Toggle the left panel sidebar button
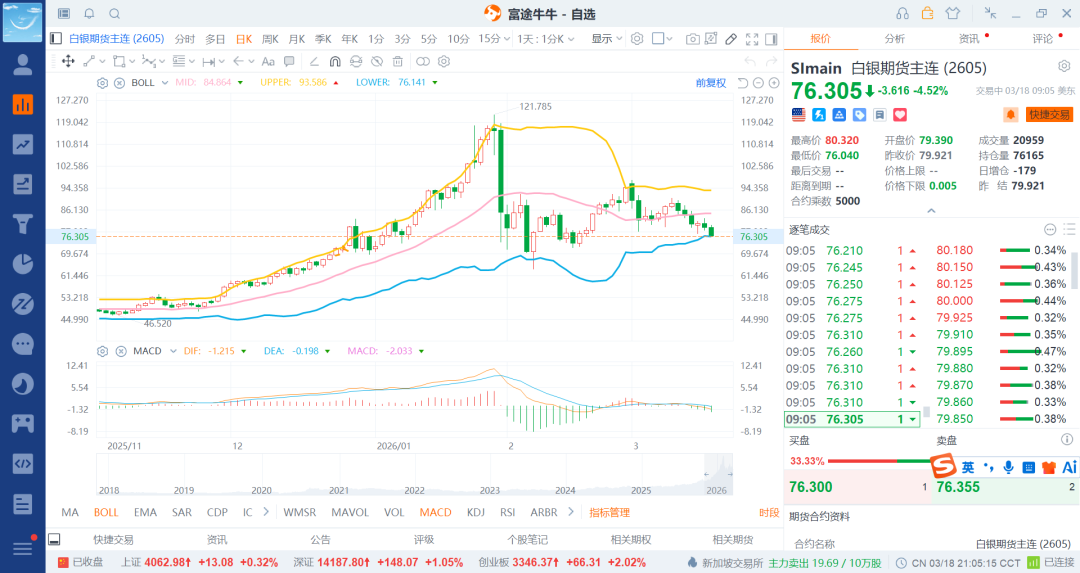Screen dimensions: 1080x573 coord(56,39)
